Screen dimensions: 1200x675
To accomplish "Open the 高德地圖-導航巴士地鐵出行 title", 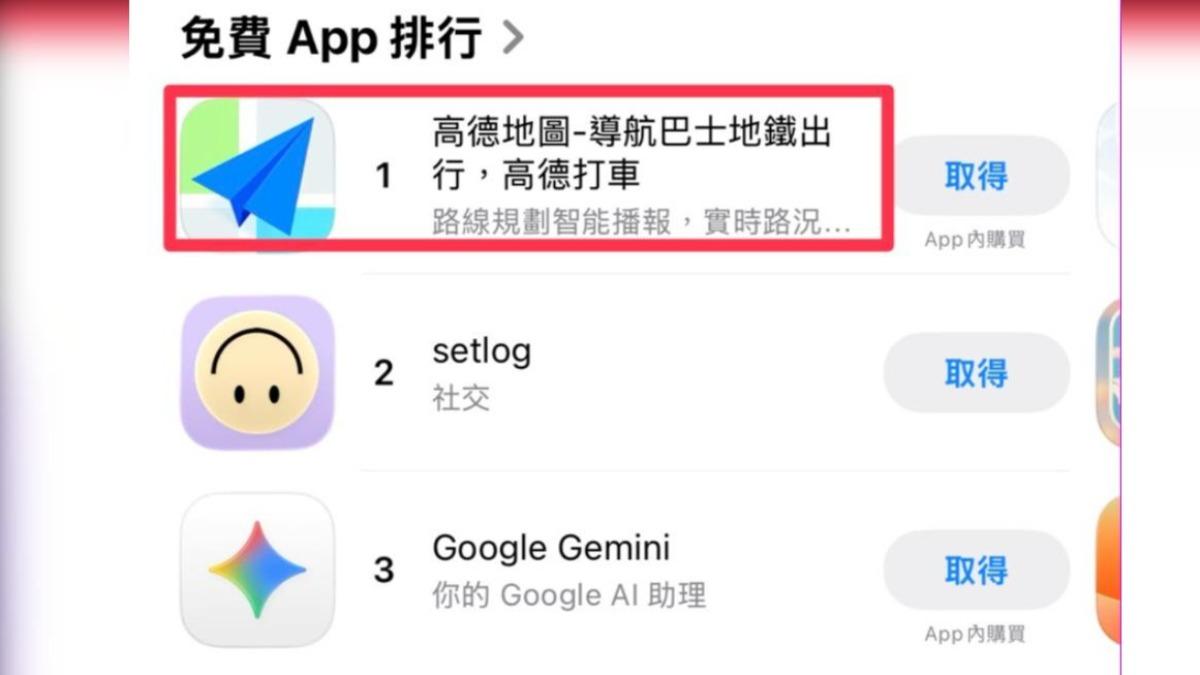I will [x=632, y=154].
